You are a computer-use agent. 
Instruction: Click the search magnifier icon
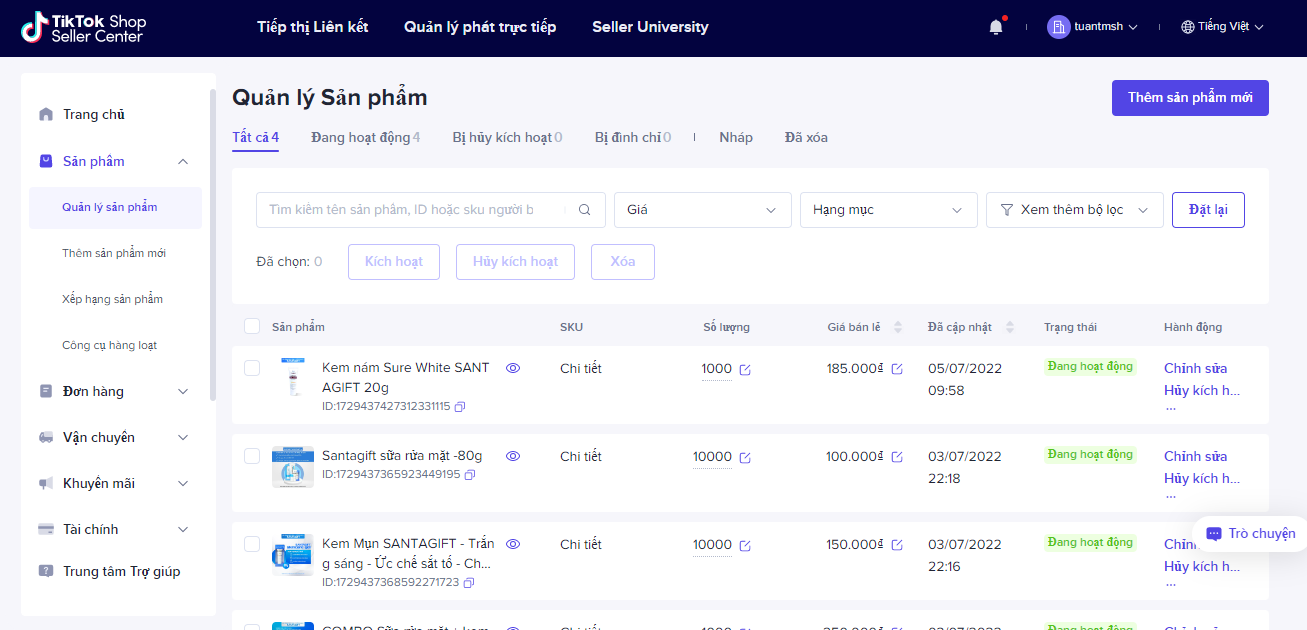click(585, 210)
